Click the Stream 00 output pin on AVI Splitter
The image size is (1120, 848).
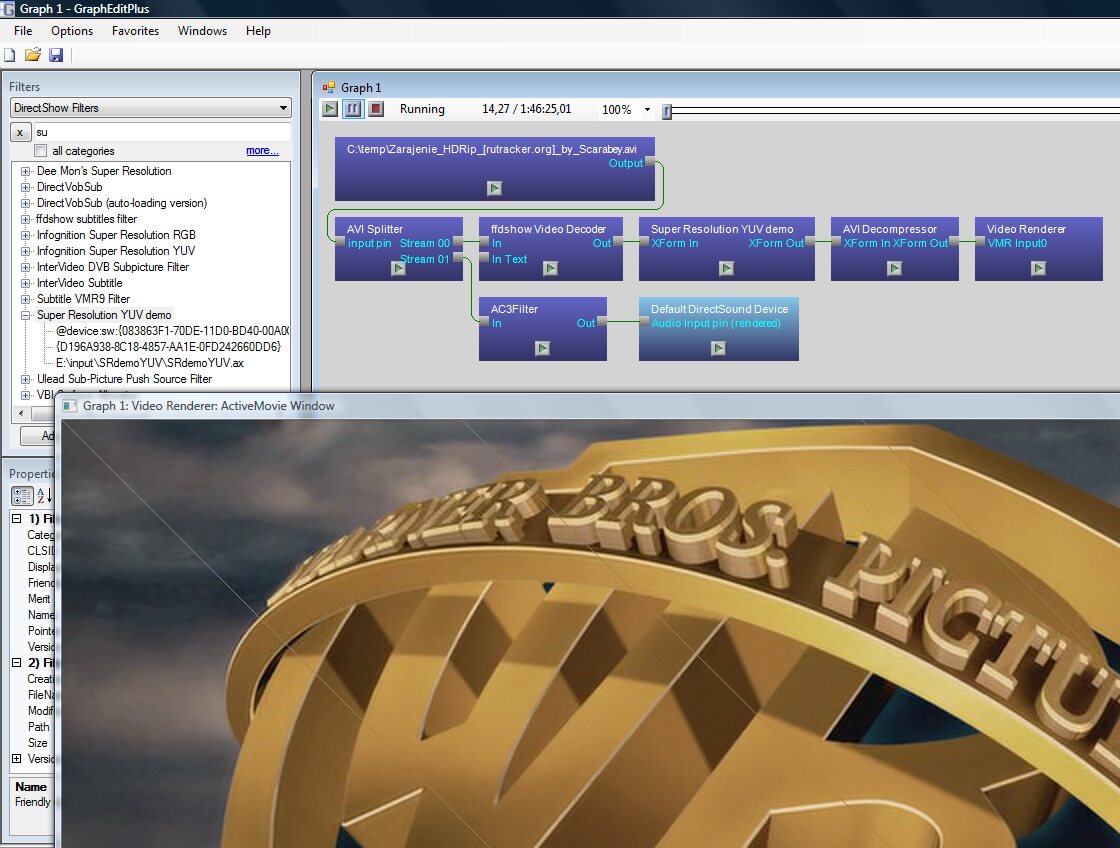(x=458, y=243)
